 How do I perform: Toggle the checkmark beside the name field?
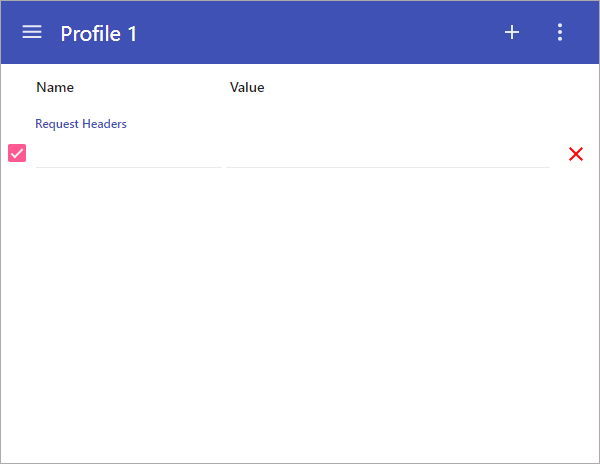point(17,153)
